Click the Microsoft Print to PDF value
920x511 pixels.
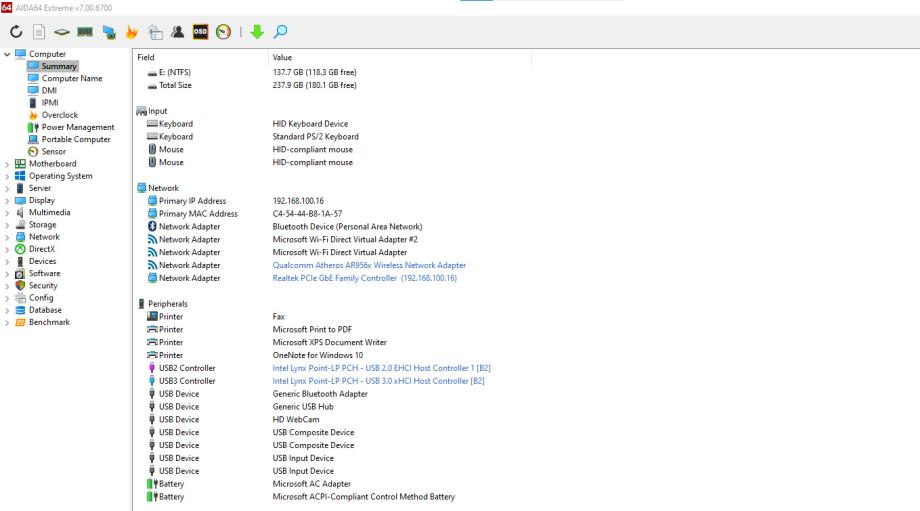coord(312,330)
